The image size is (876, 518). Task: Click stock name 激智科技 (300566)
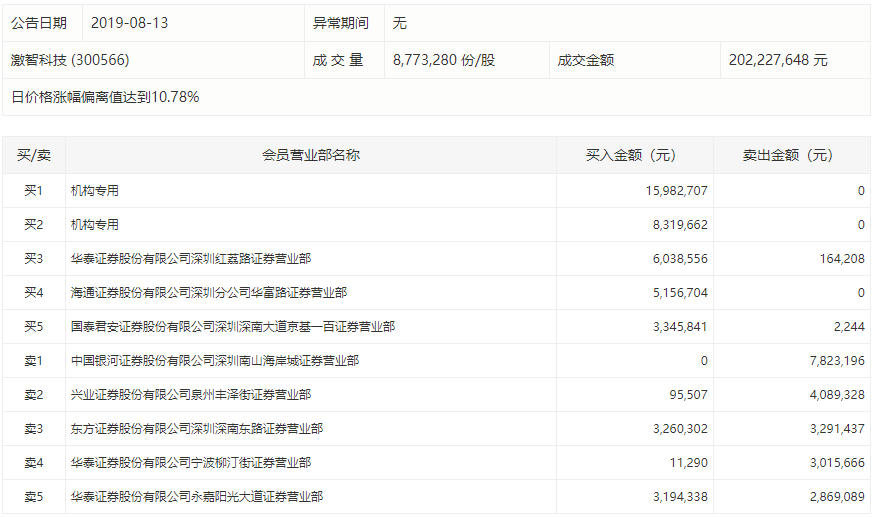[70, 60]
